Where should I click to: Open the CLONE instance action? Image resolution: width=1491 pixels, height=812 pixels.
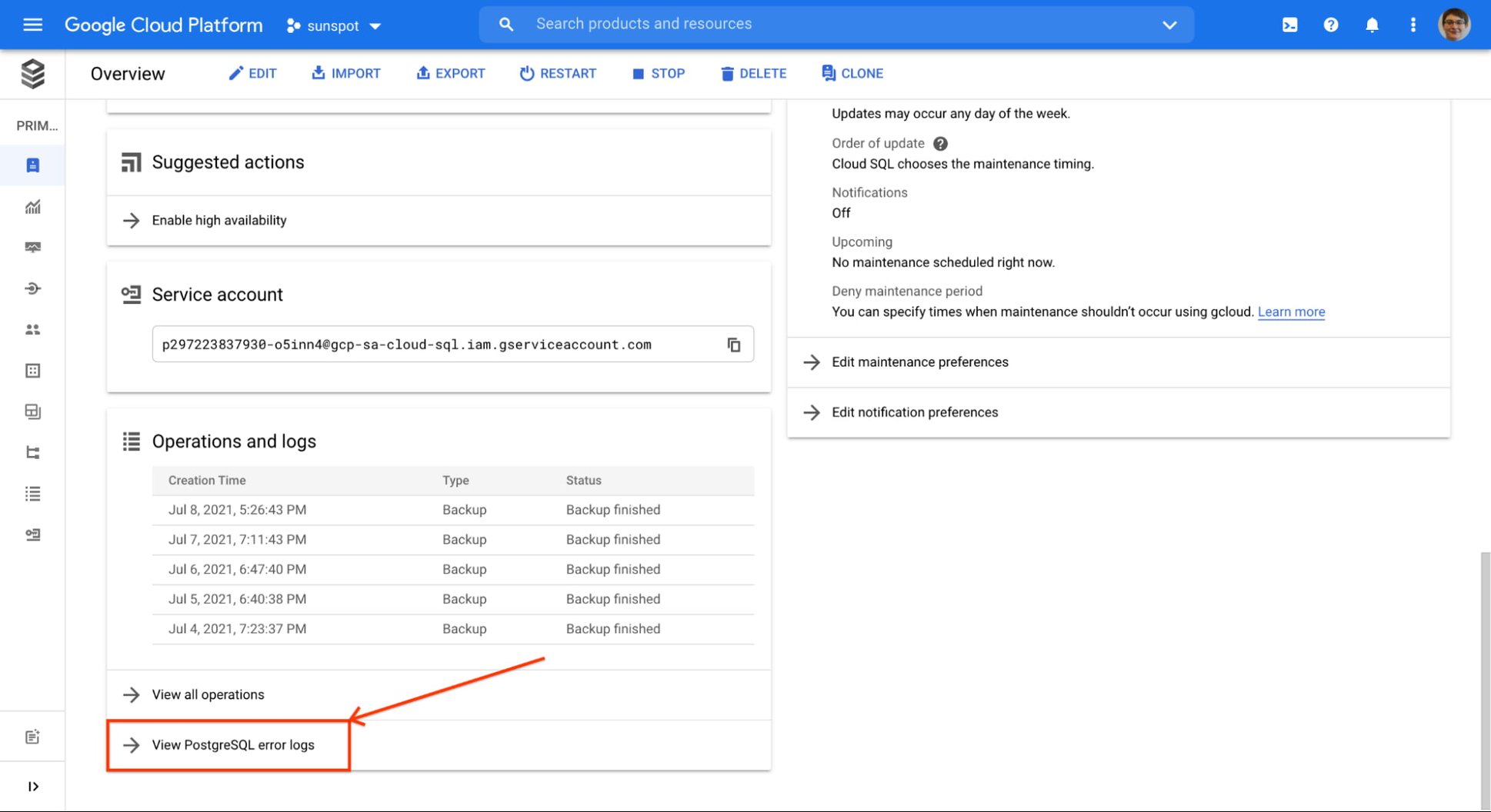pyautogui.click(x=852, y=73)
